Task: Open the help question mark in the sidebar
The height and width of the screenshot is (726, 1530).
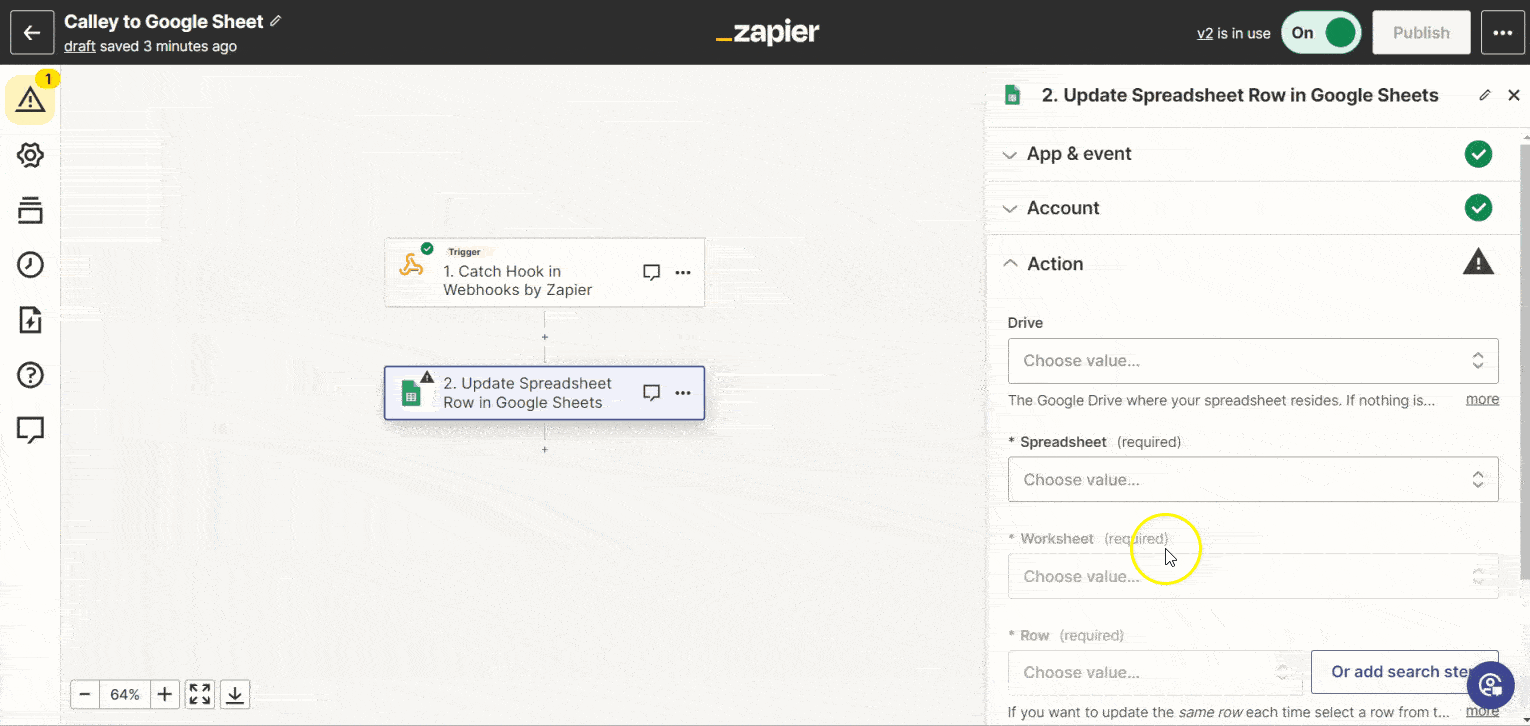Action: click(30, 375)
